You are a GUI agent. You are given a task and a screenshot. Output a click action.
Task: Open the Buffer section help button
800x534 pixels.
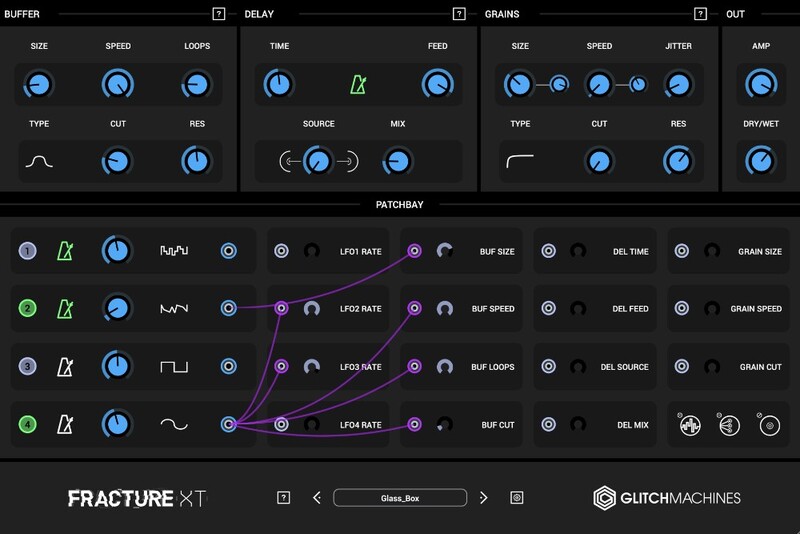(218, 14)
